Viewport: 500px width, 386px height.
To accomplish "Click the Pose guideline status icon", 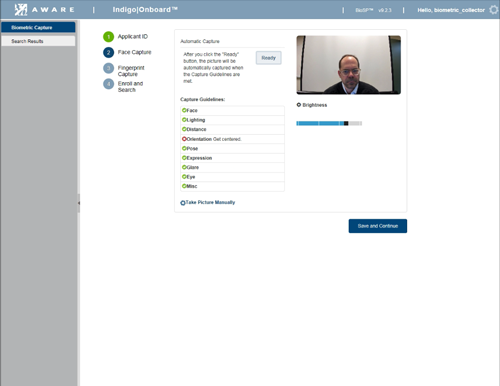I will tap(184, 148).
